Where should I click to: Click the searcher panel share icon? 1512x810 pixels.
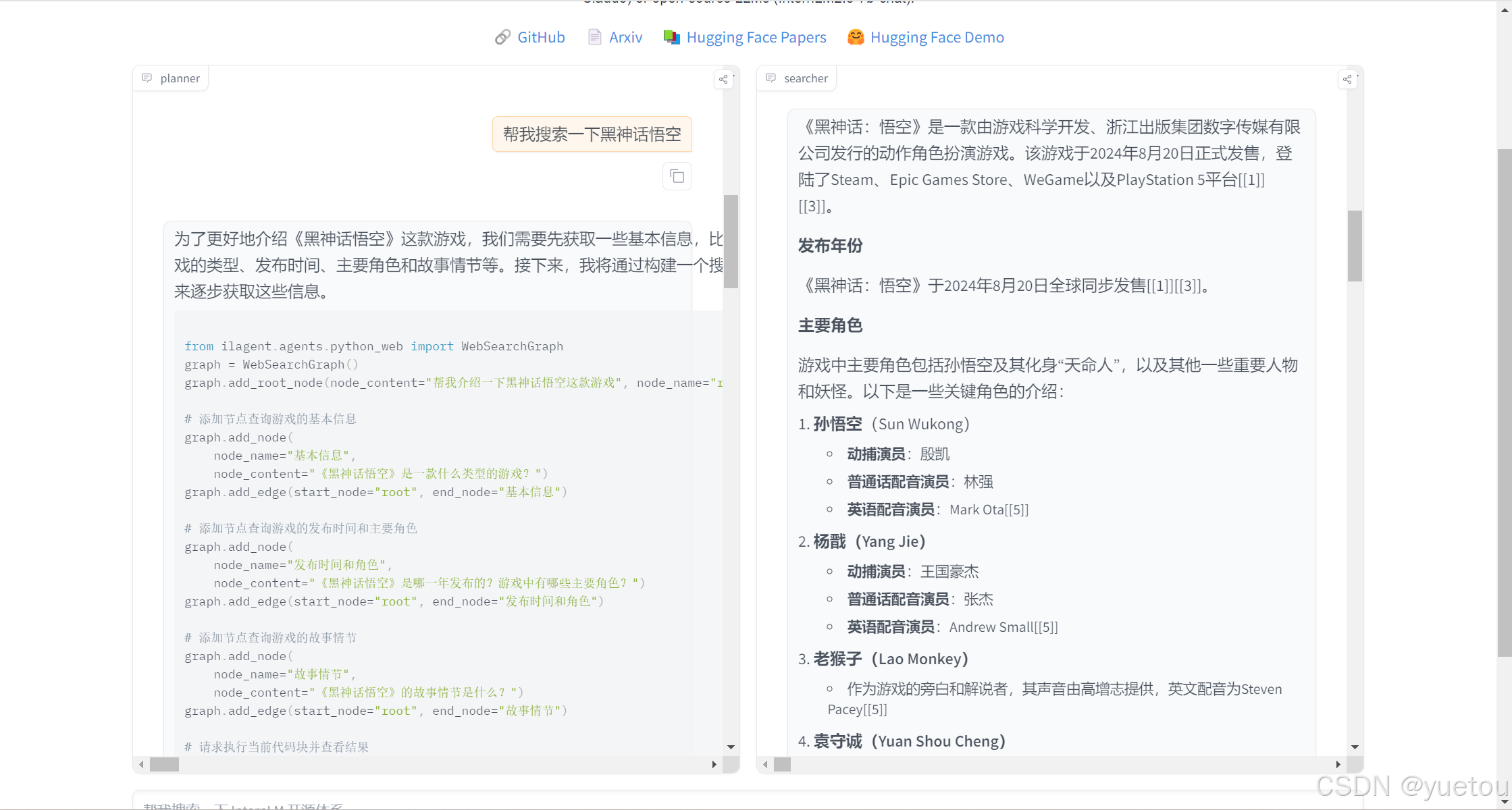(1347, 79)
